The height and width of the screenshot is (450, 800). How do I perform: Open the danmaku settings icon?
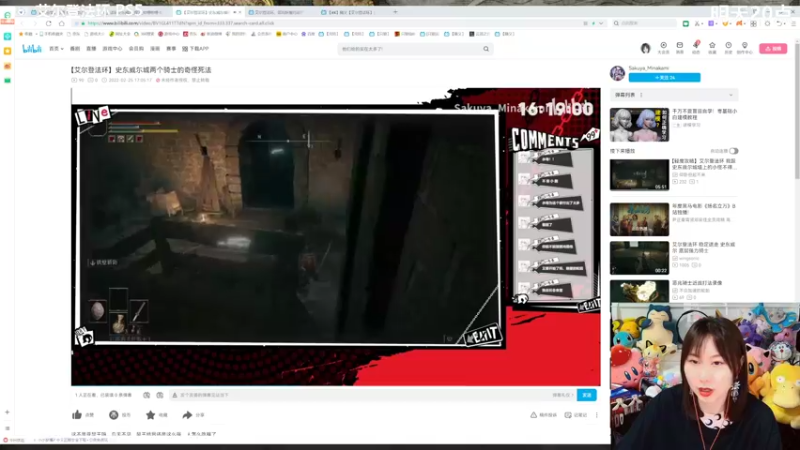[x=160, y=395]
